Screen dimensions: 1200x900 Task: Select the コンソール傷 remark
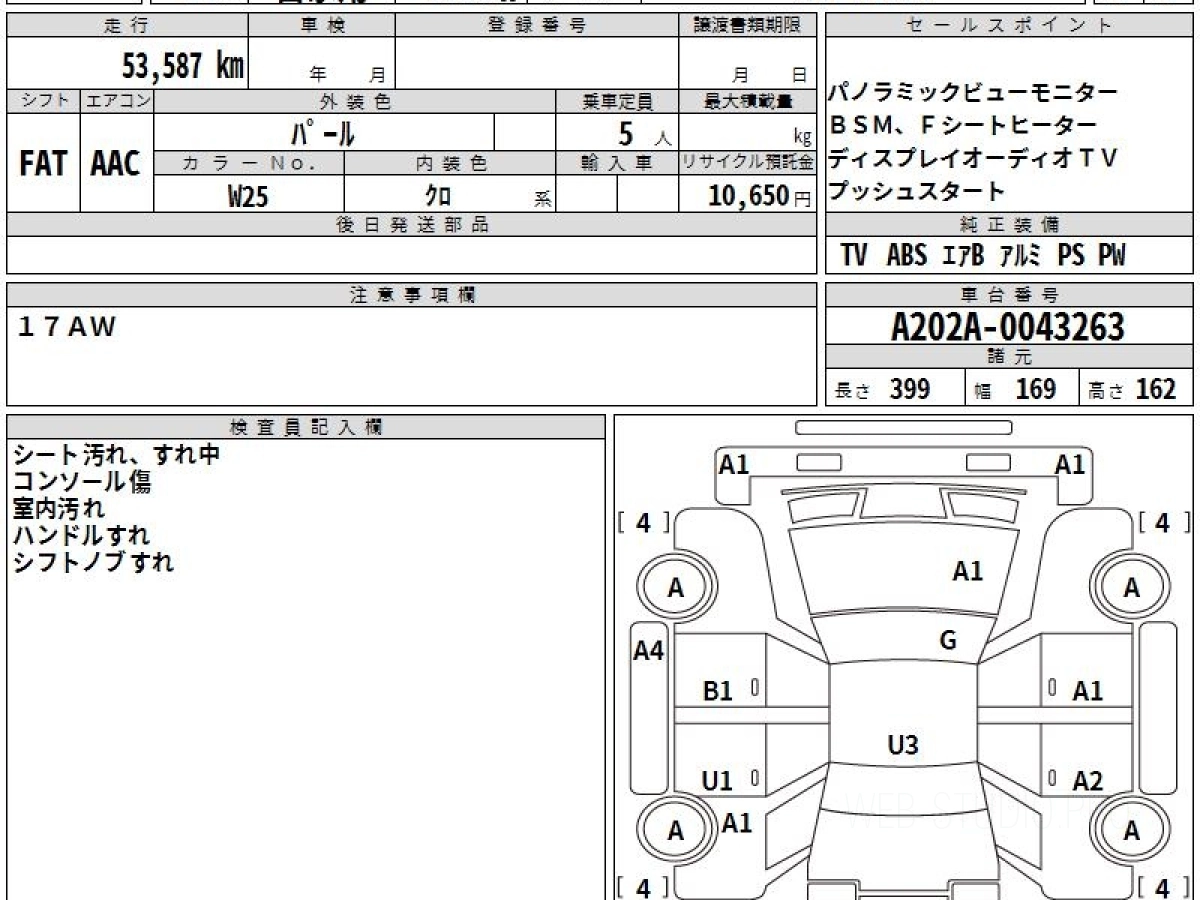click(82, 482)
